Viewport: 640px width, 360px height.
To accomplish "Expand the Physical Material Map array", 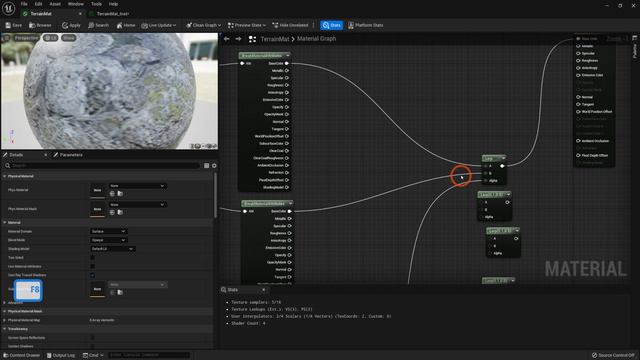I will tap(4, 320).
